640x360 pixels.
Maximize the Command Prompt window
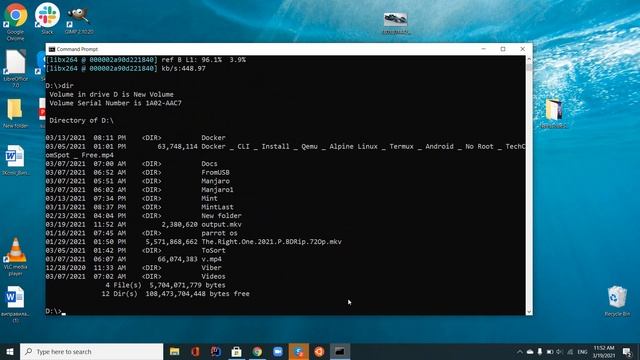click(x=503, y=49)
